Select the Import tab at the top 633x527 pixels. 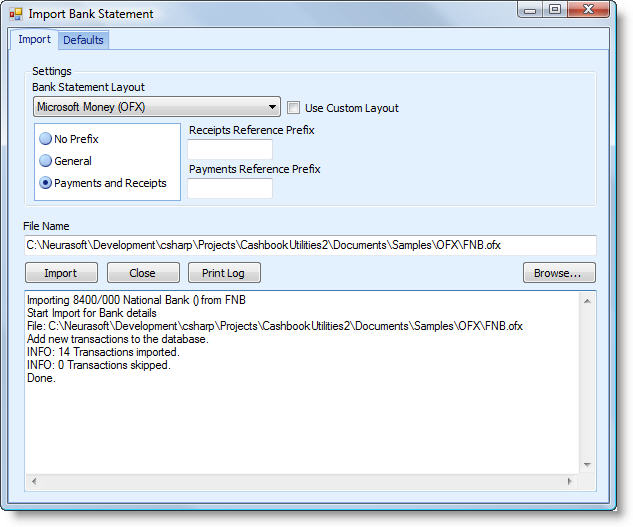pos(35,40)
